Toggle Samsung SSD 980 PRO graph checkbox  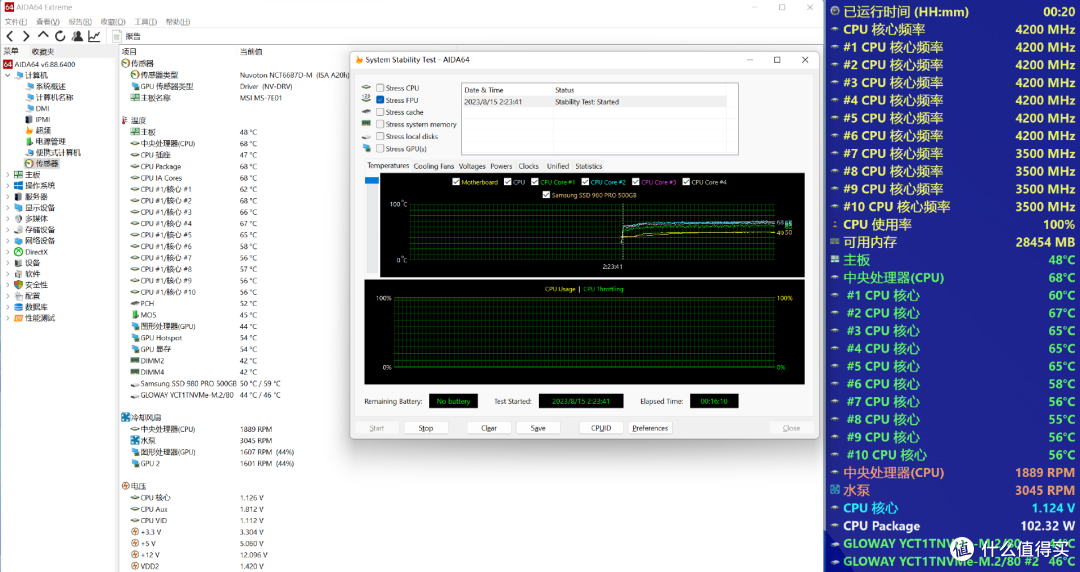(546, 195)
